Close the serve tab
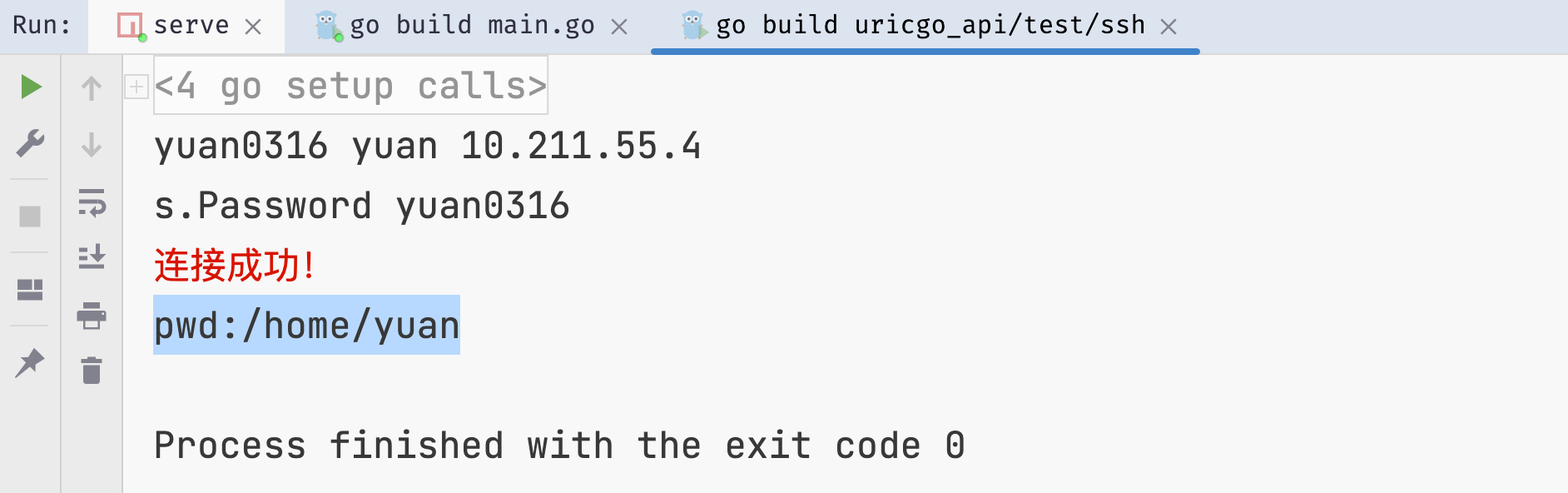The image size is (1568, 493). (x=253, y=27)
